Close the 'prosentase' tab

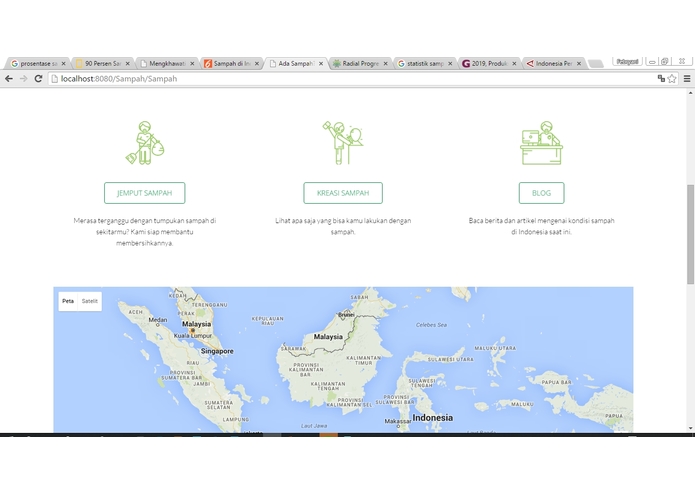tap(63, 63)
